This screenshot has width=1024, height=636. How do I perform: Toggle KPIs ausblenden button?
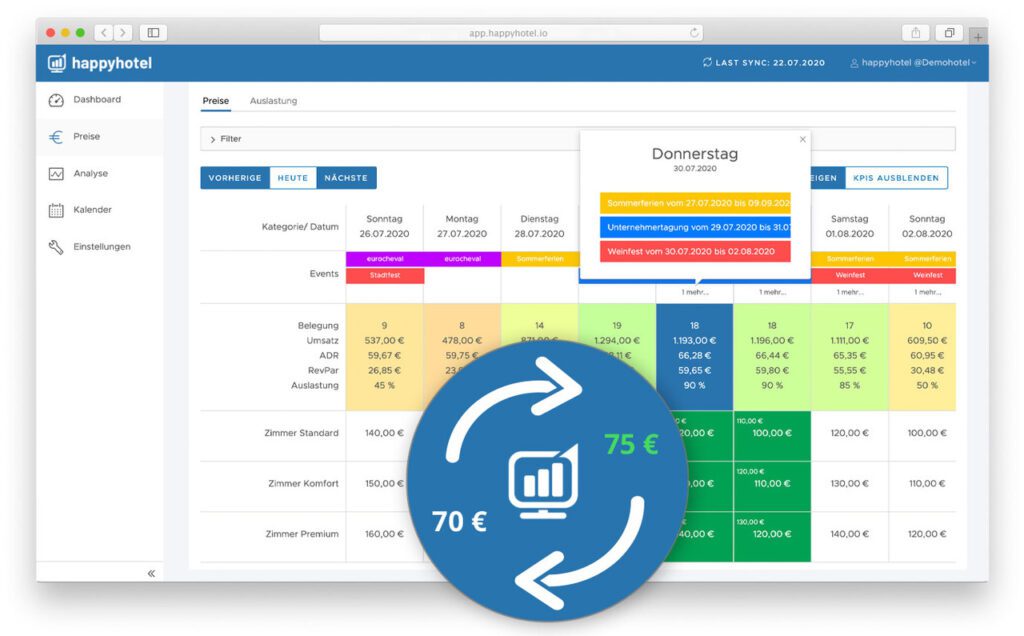point(896,178)
